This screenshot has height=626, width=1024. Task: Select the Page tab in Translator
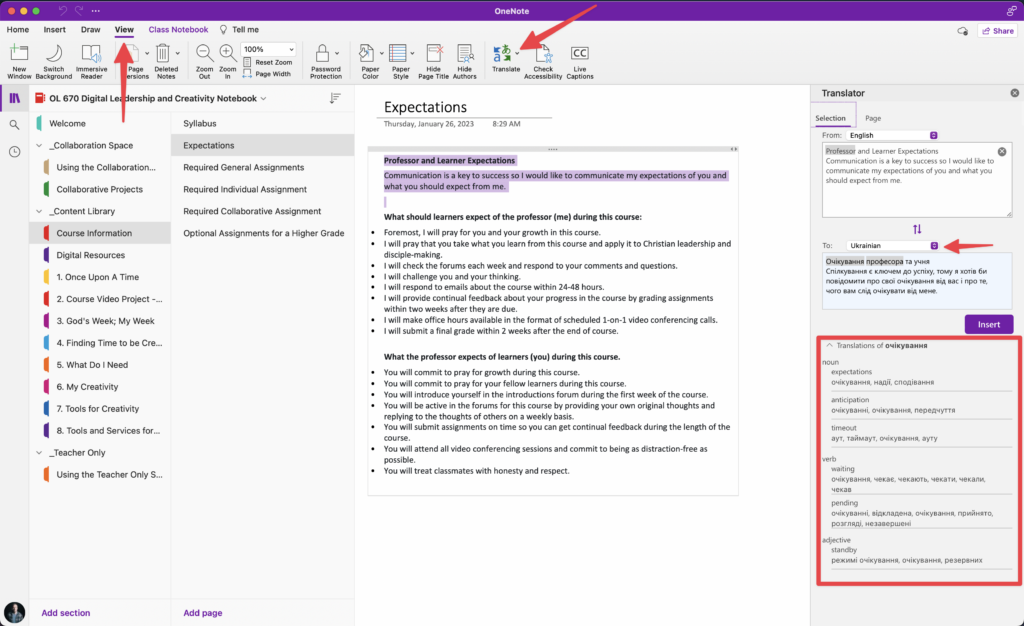click(x=872, y=118)
